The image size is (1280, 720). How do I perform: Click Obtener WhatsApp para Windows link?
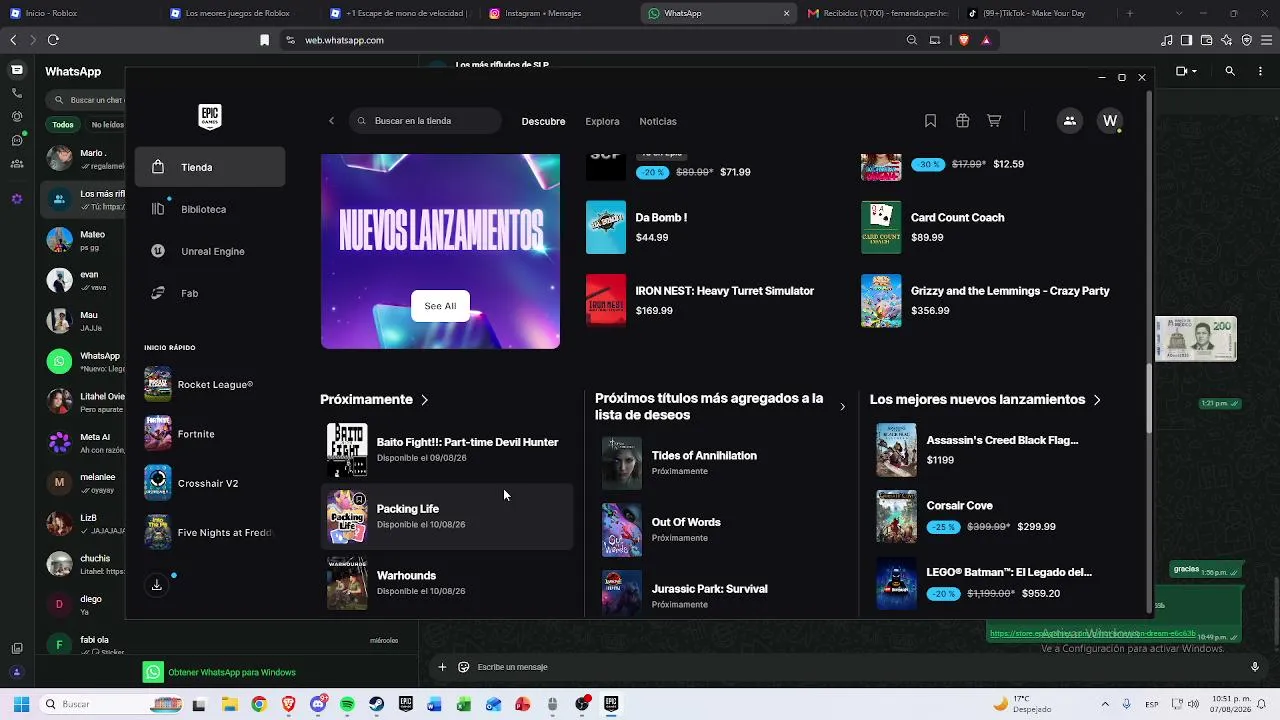231,672
